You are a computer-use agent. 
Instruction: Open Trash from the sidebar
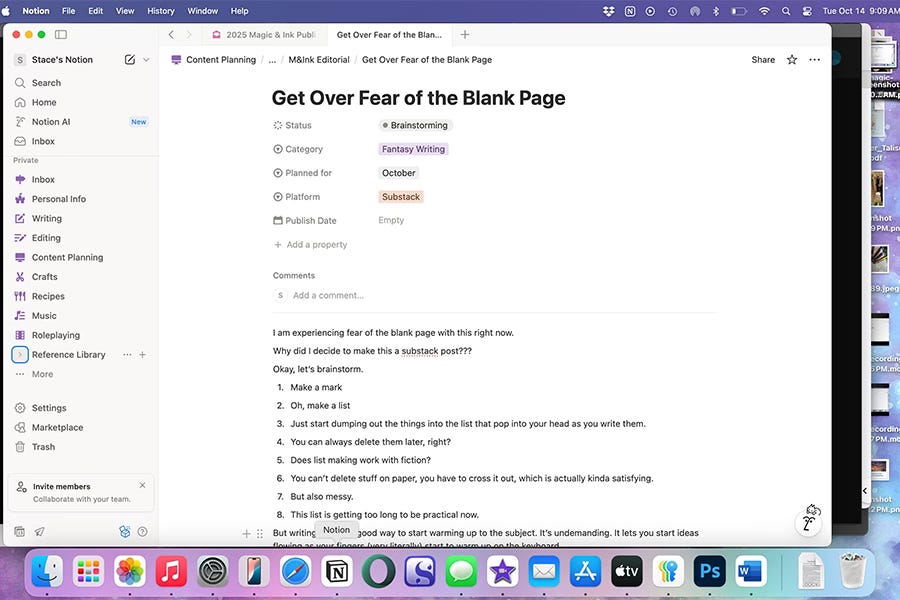41,446
